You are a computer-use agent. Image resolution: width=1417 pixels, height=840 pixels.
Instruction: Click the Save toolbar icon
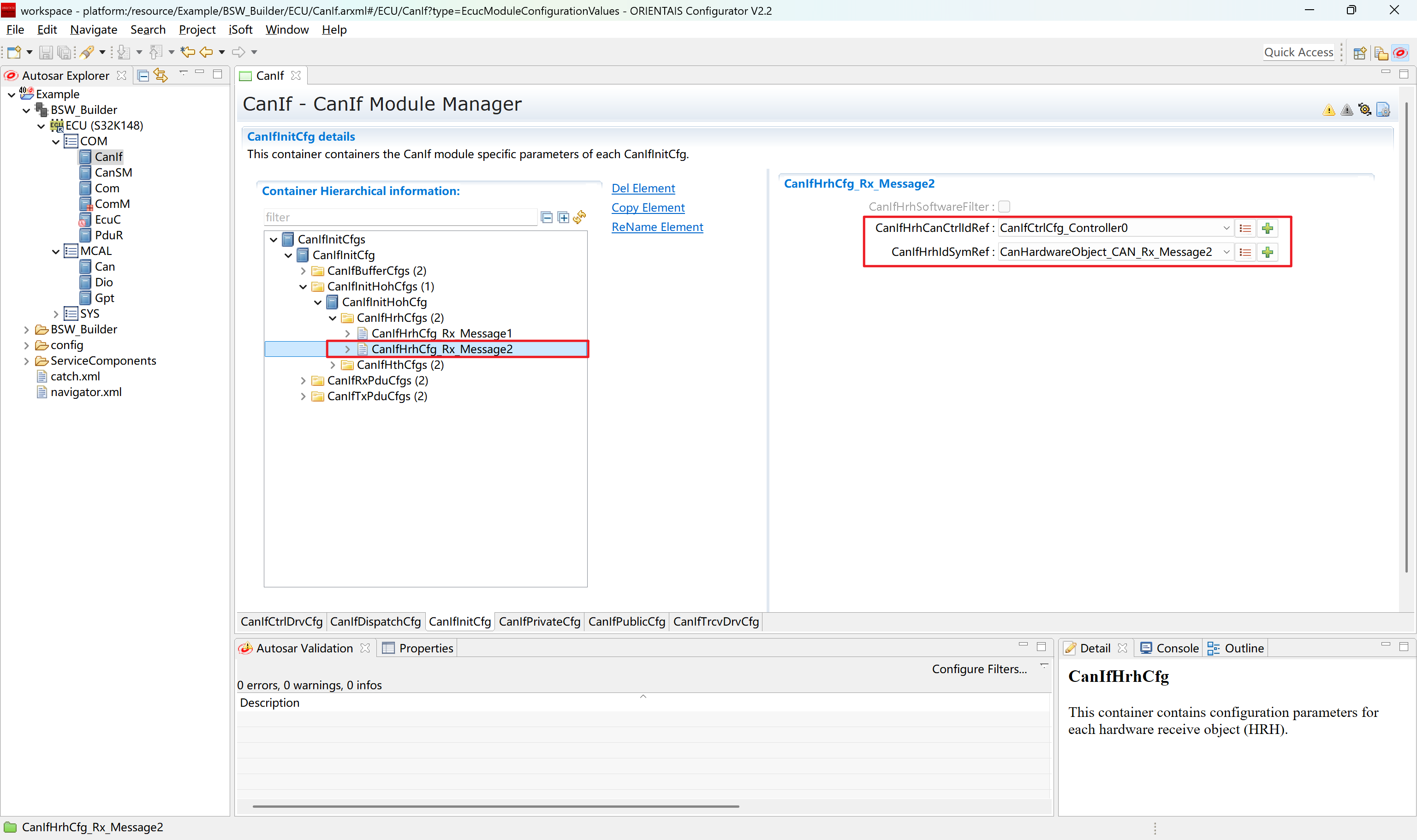[46, 53]
